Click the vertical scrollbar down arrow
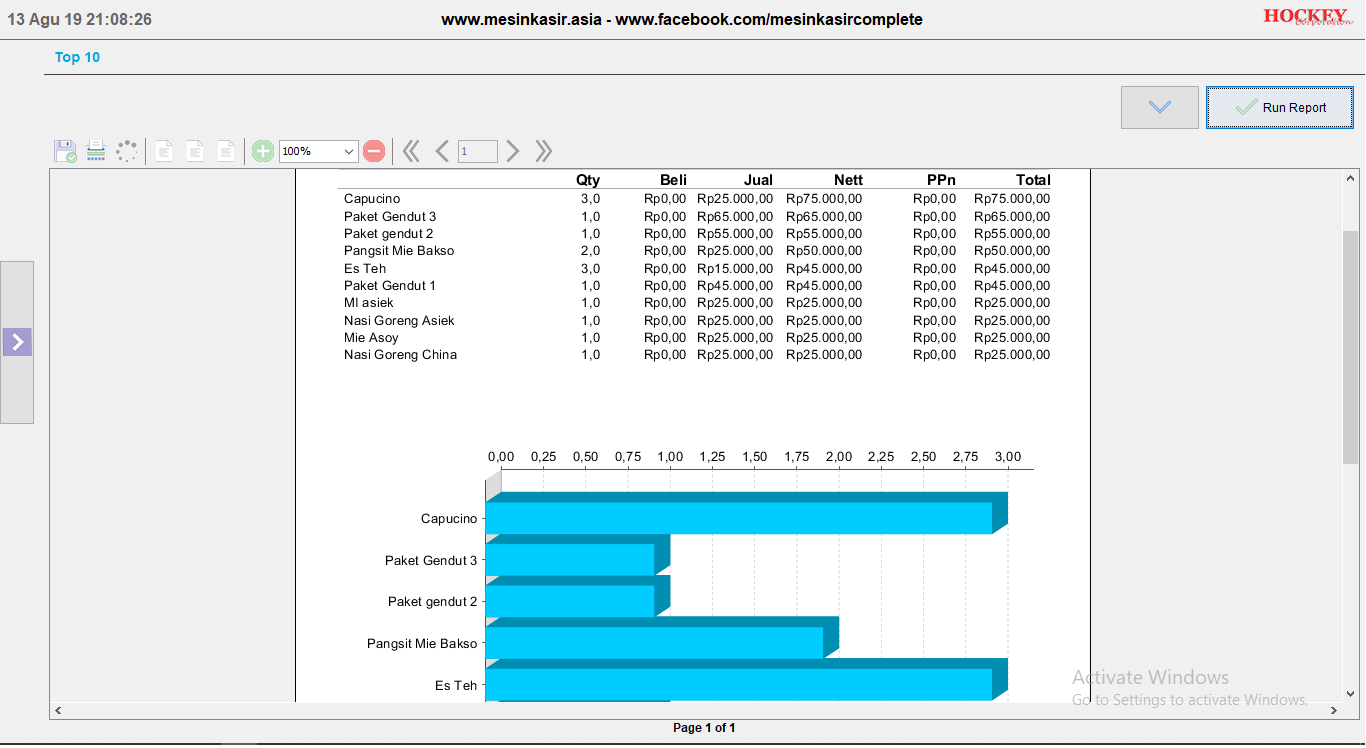1366x748 pixels. point(1351,693)
